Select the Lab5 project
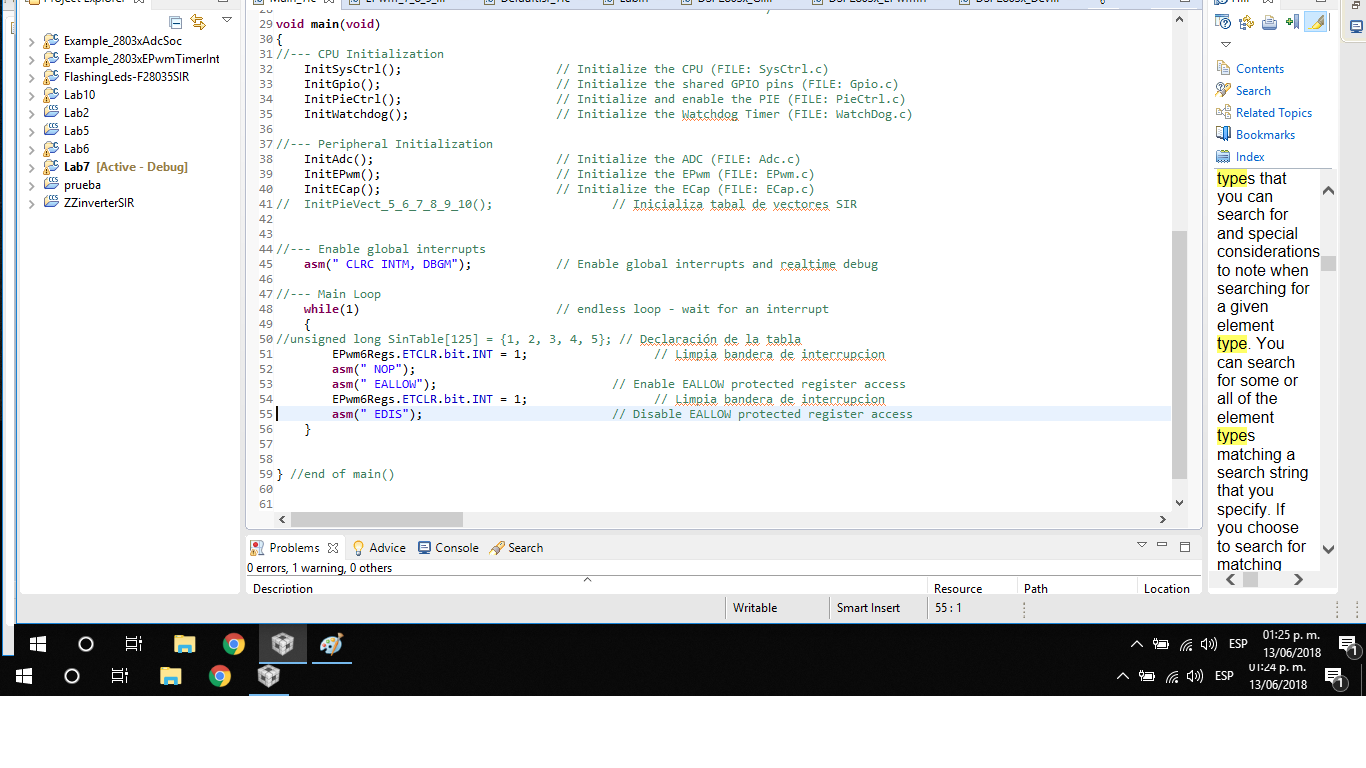This screenshot has height=768, width=1366. point(76,131)
